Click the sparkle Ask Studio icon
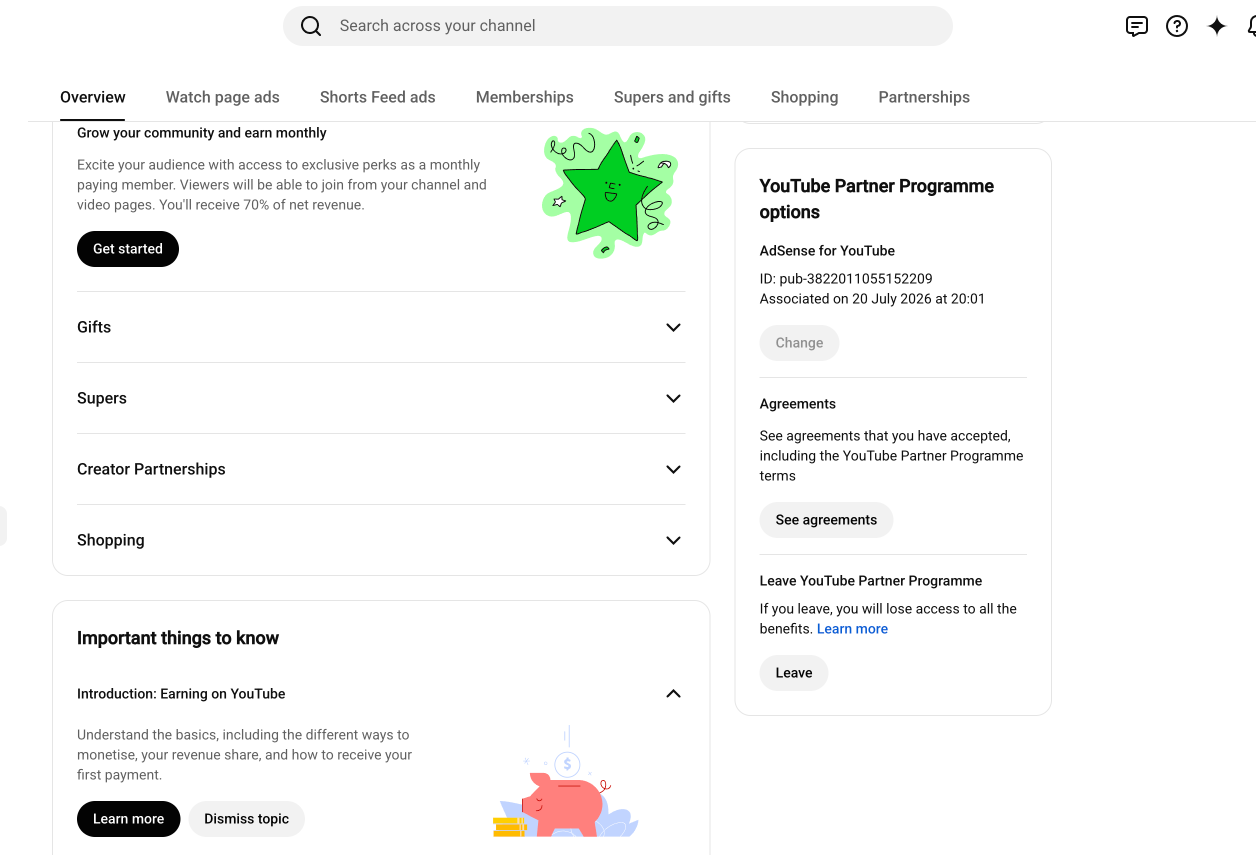Viewport: 1256px width, 855px height. point(1217,27)
